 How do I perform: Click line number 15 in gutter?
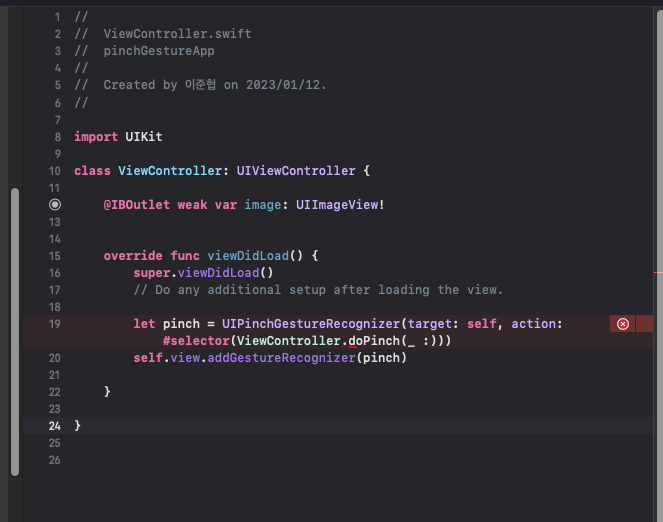coord(55,256)
